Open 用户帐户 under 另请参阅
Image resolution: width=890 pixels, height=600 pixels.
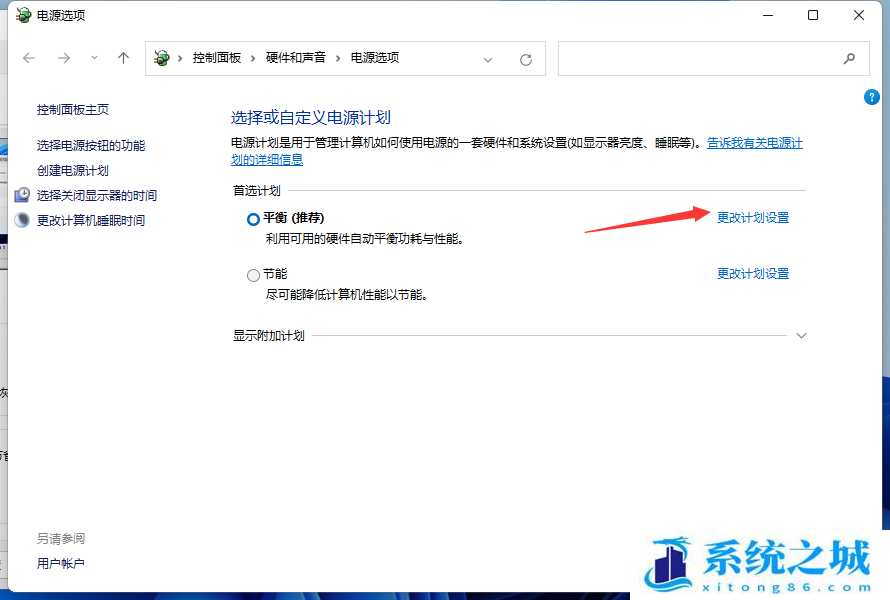[61, 564]
